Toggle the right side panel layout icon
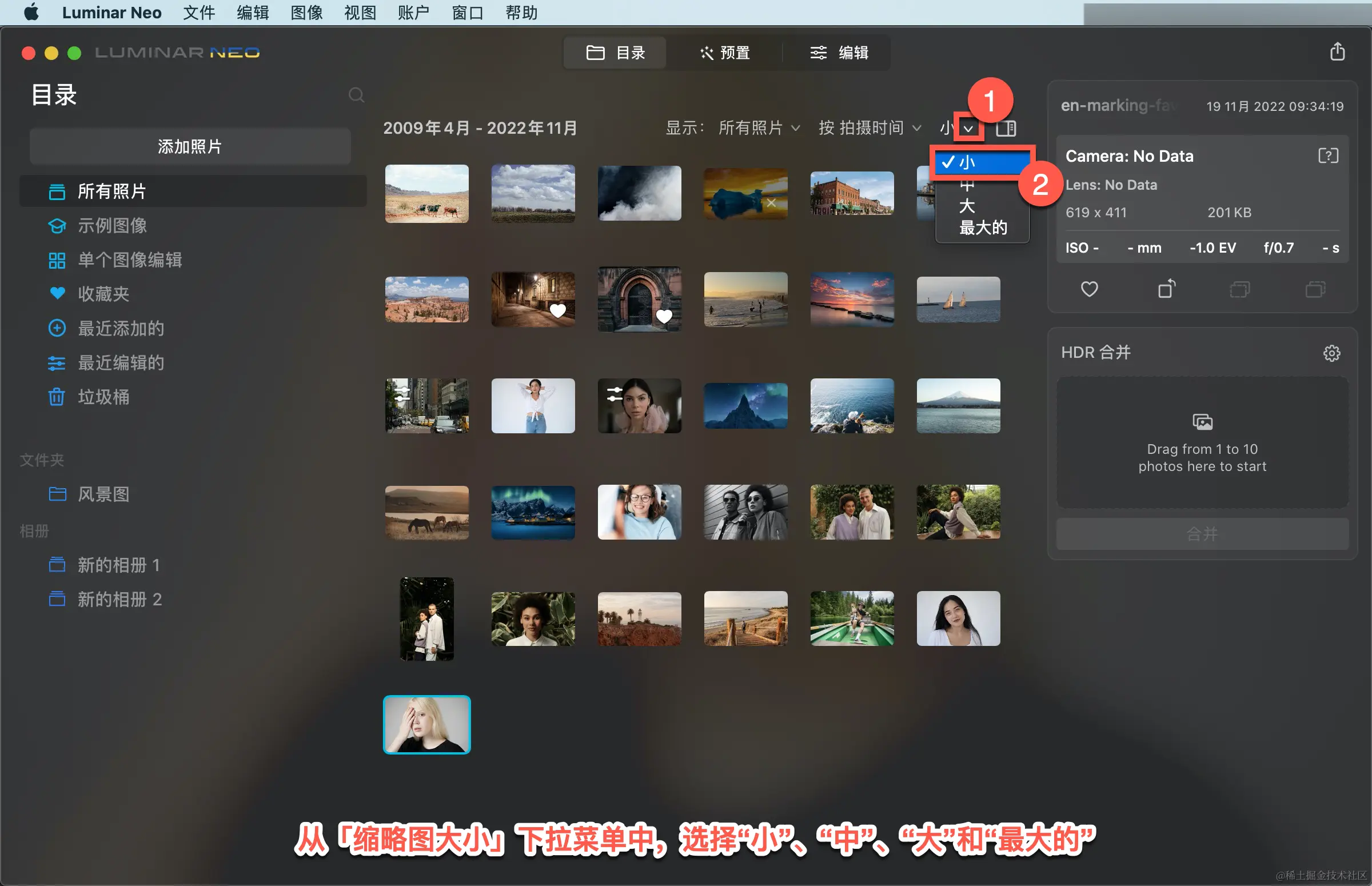This screenshot has height=886, width=1372. click(1006, 128)
